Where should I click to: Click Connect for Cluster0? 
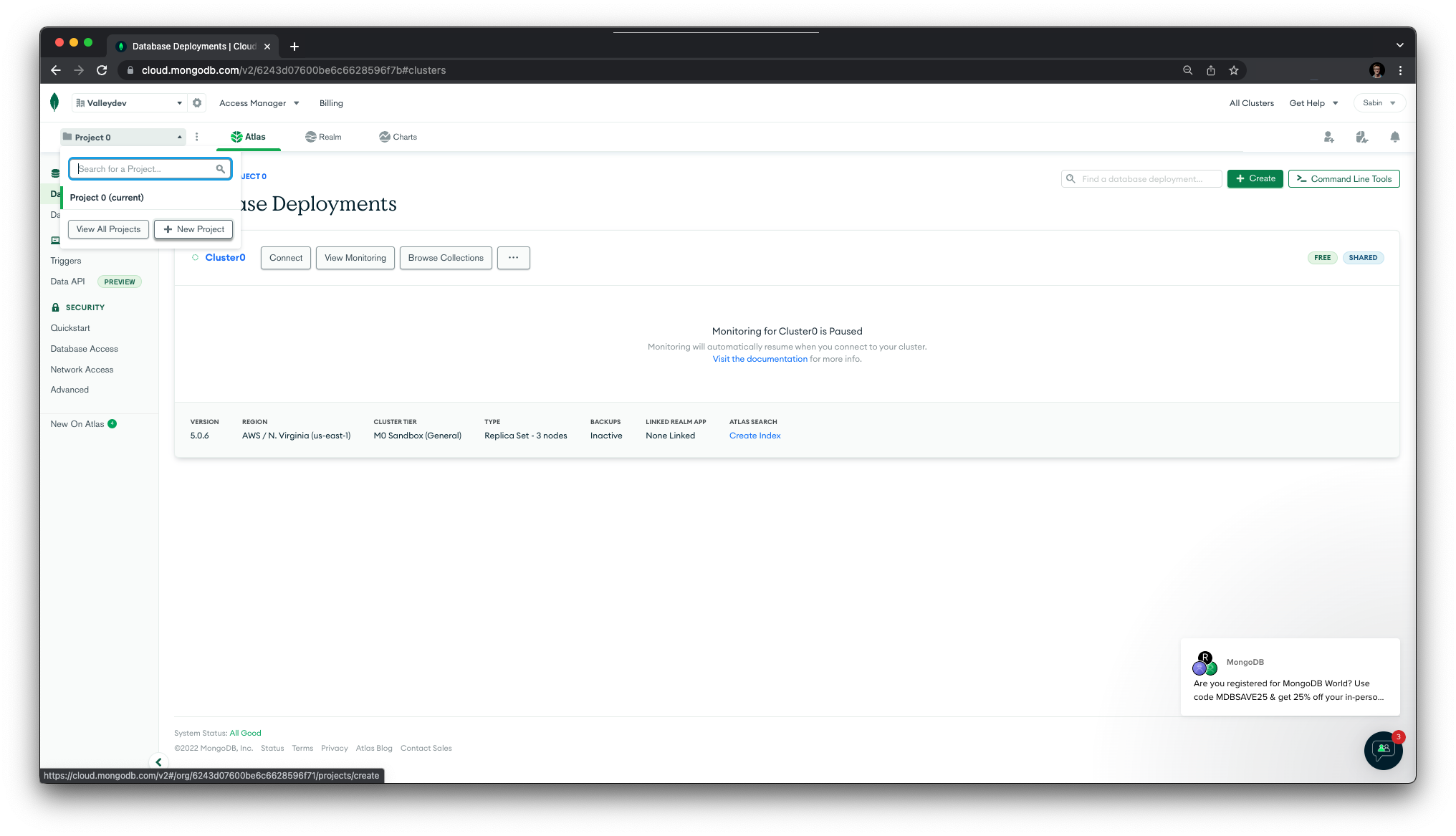click(286, 258)
